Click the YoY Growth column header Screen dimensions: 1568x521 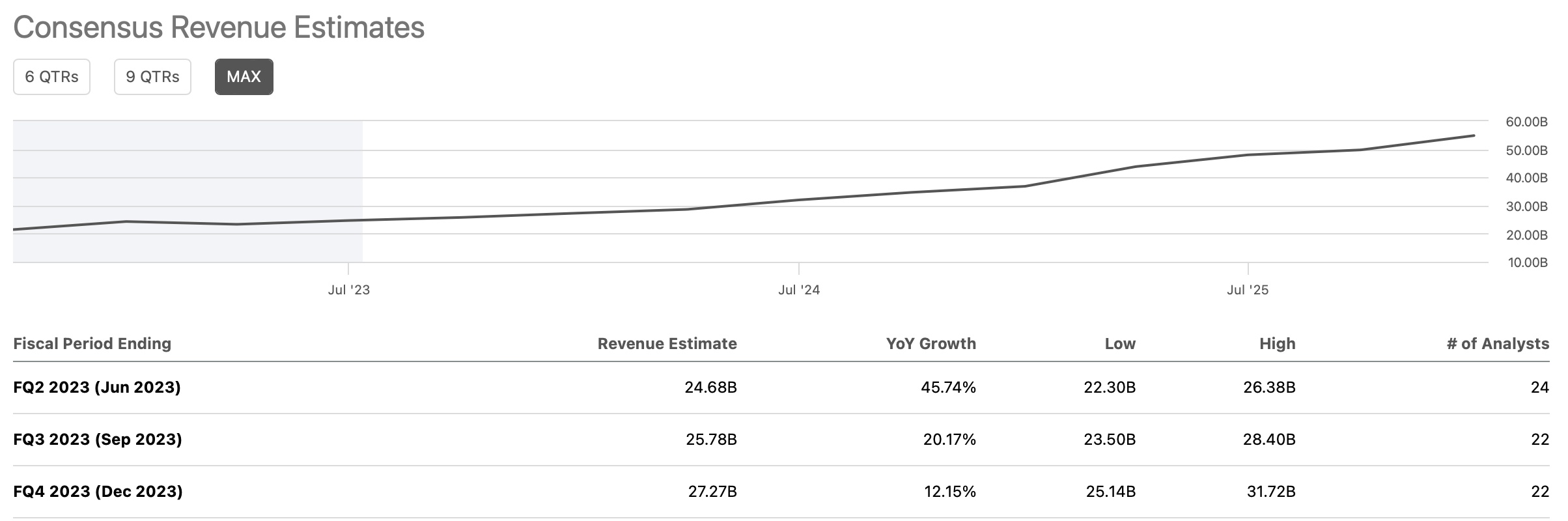click(x=931, y=343)
